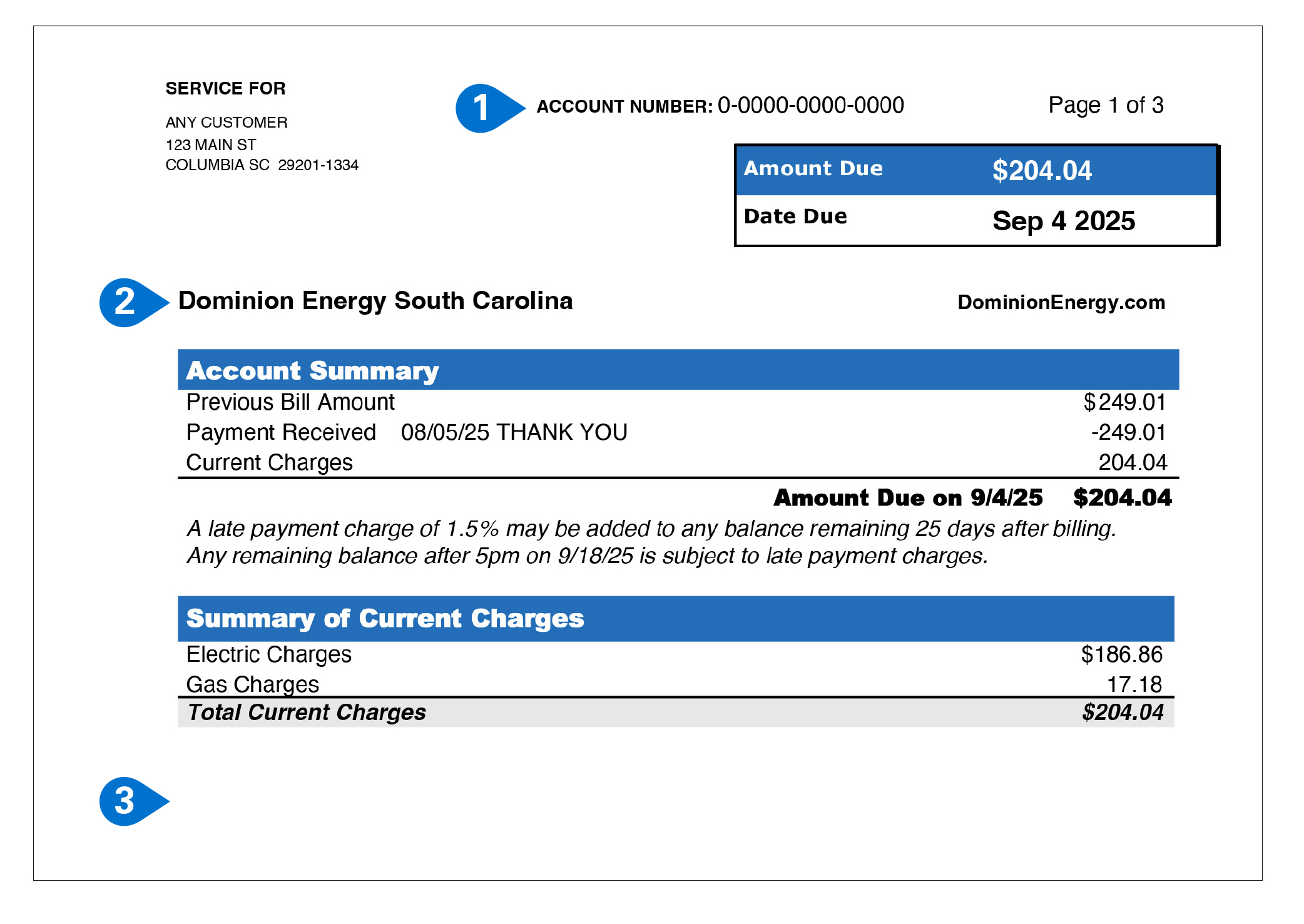This screenshot has width=1304, height=924.
Task: Click the DominionEnergy.com website link
Action: 1061,303
